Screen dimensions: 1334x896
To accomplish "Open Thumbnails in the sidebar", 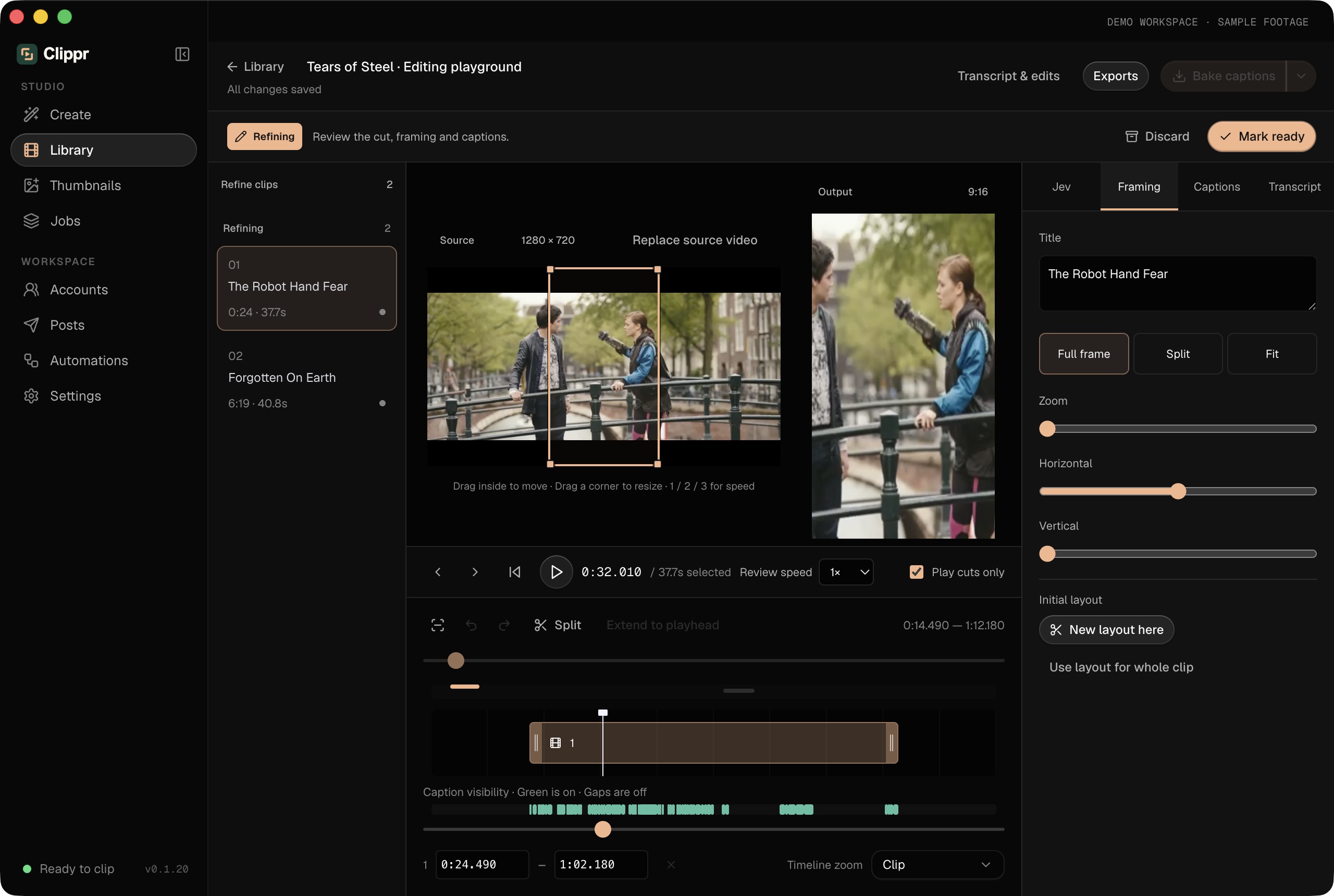I will click(104, 186).
